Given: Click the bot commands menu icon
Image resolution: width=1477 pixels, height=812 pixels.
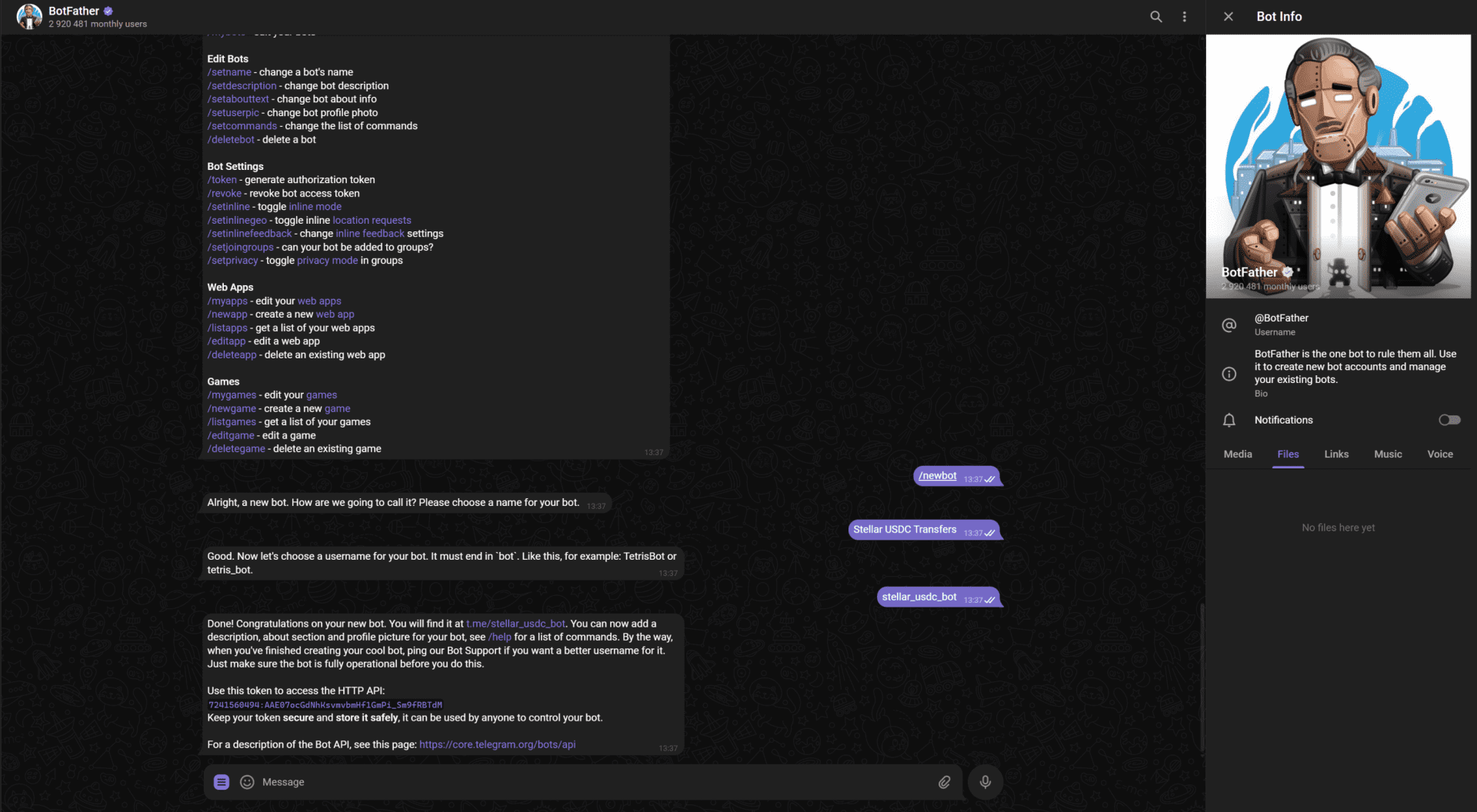Looking at the screenshot, I should coord(222,782).
